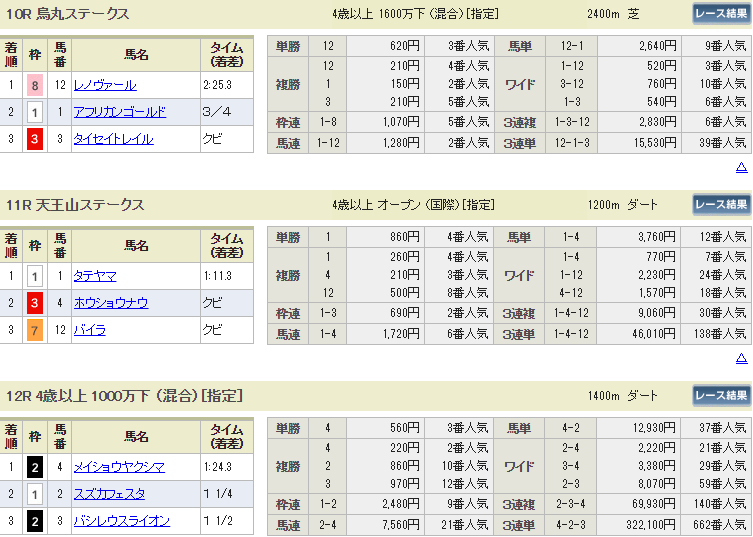Click ワイド payout 8,070円
Screen dimensions: 753x537
point(657,484)
